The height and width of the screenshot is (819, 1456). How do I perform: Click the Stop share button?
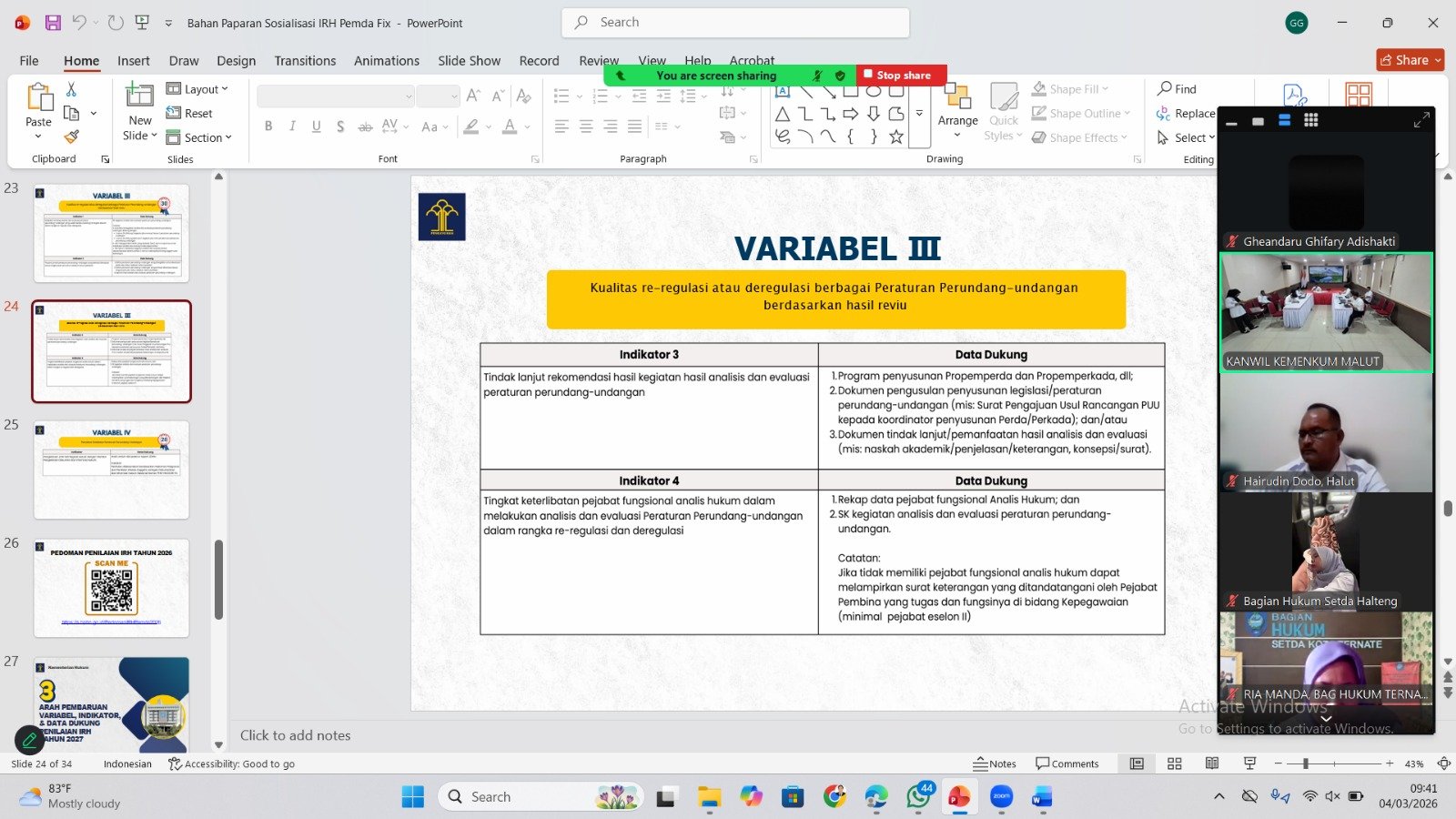[x=897, y=76]
